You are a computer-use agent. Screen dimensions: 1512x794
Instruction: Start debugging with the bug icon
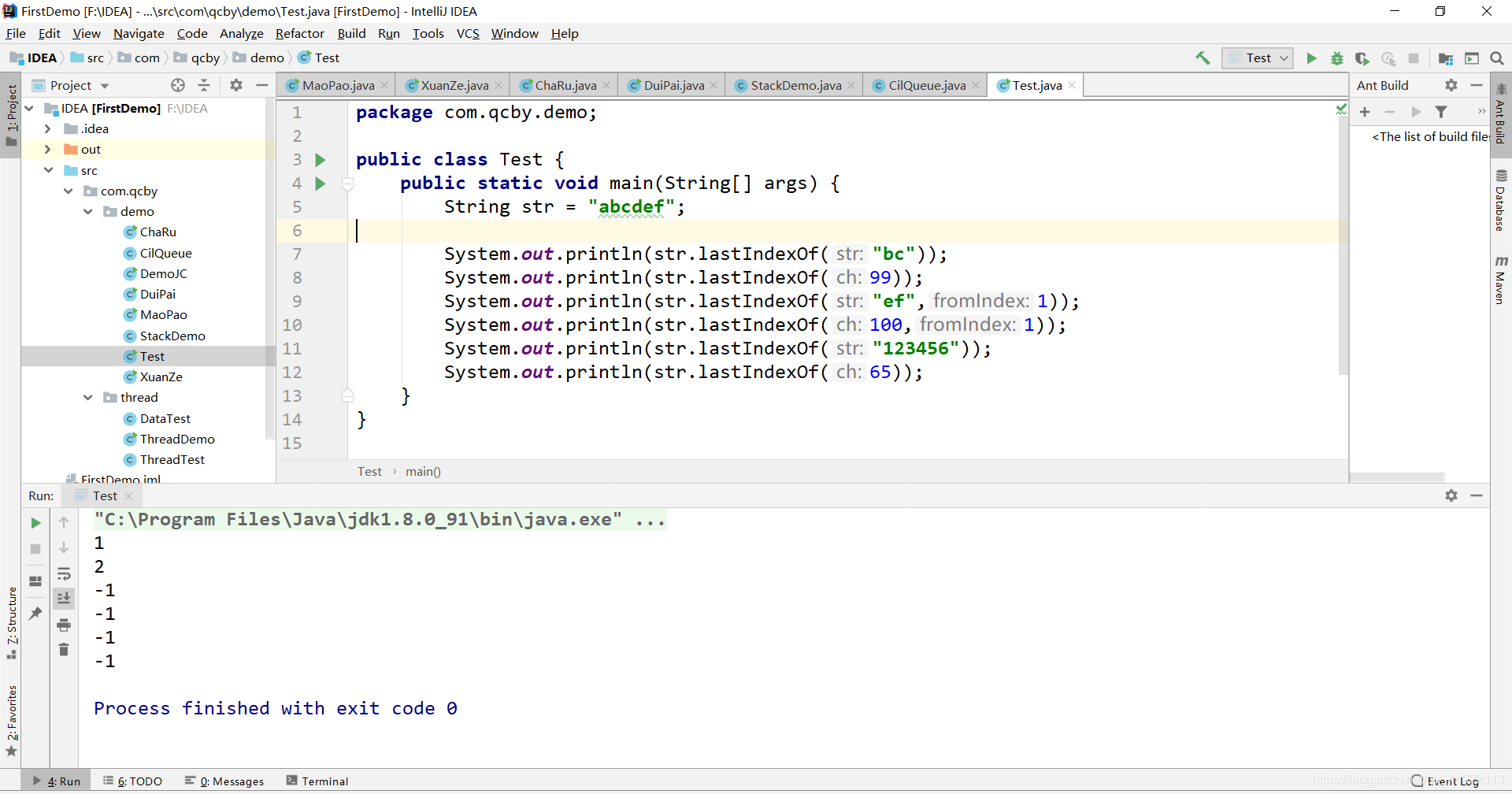1337,58
